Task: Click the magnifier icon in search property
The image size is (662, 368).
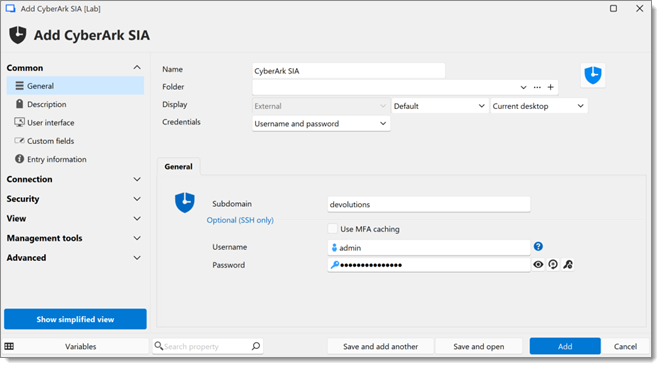Action: click(256, 346)
